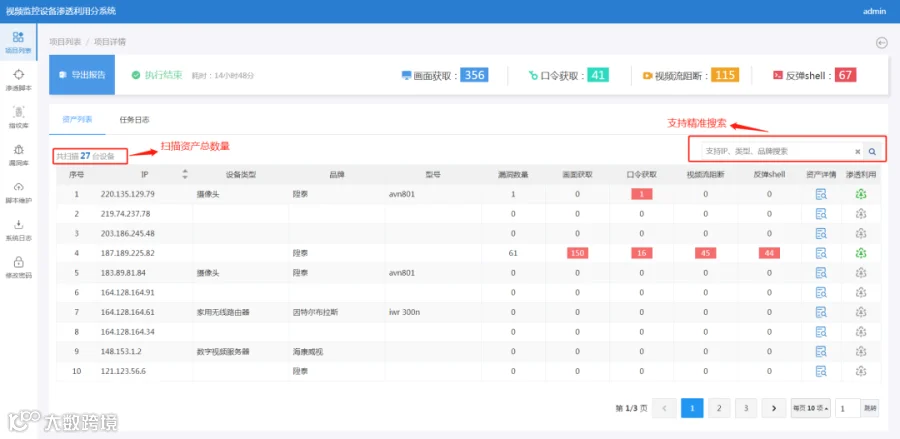900x439 pixels.
Task: Open asset details for 121.123.56.6
Action: [x=821, y=371]
